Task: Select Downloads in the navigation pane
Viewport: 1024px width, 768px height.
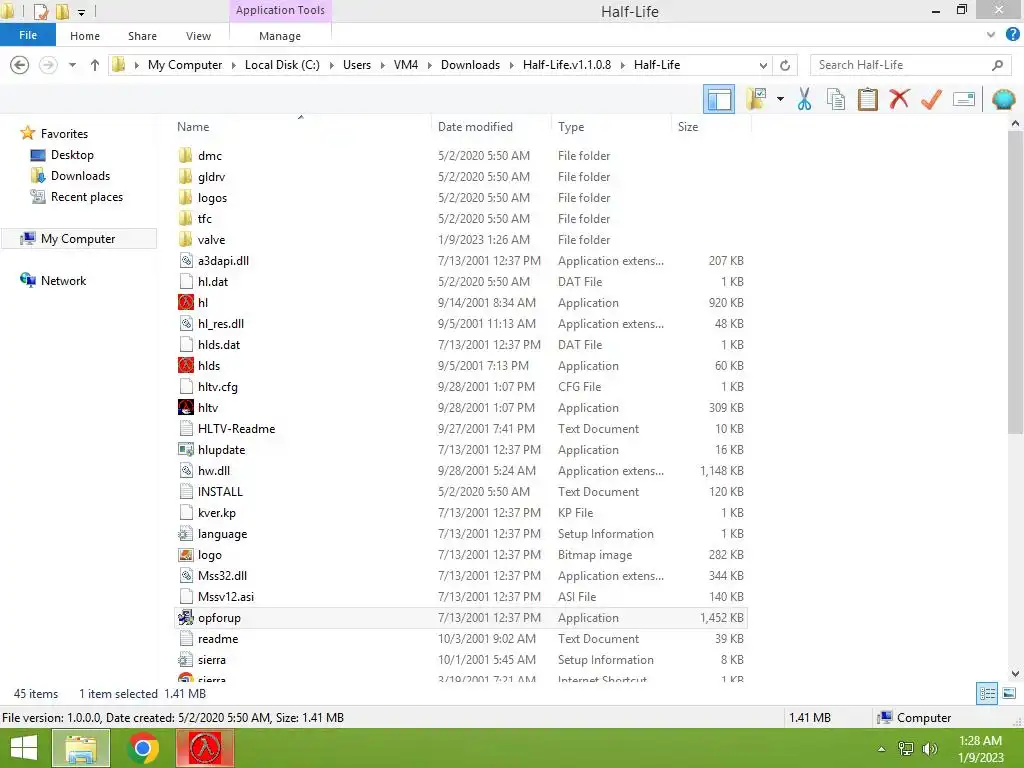Action: tap(80, 176)
